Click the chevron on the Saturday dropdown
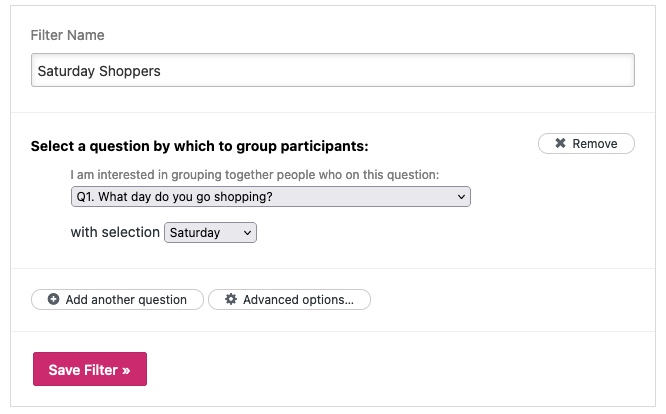This screenshot has height=414, width=666. (247, 232)
